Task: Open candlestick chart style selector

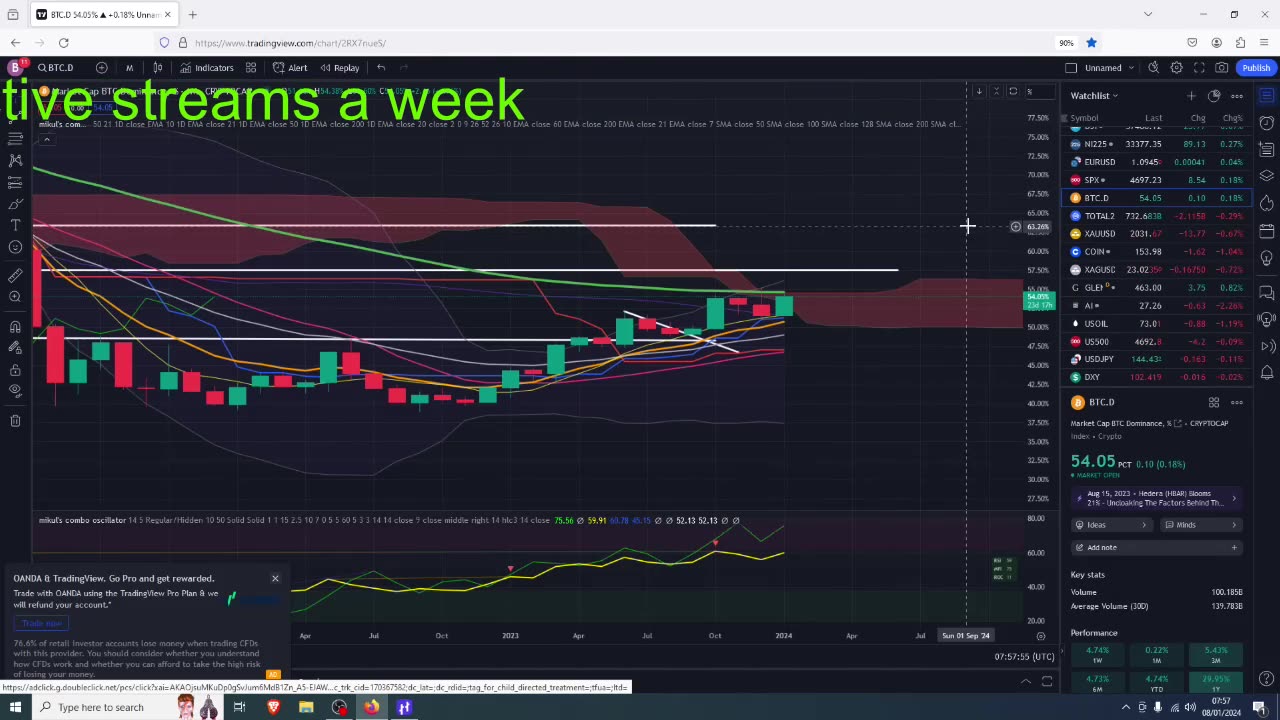Action: click(158, 67)
